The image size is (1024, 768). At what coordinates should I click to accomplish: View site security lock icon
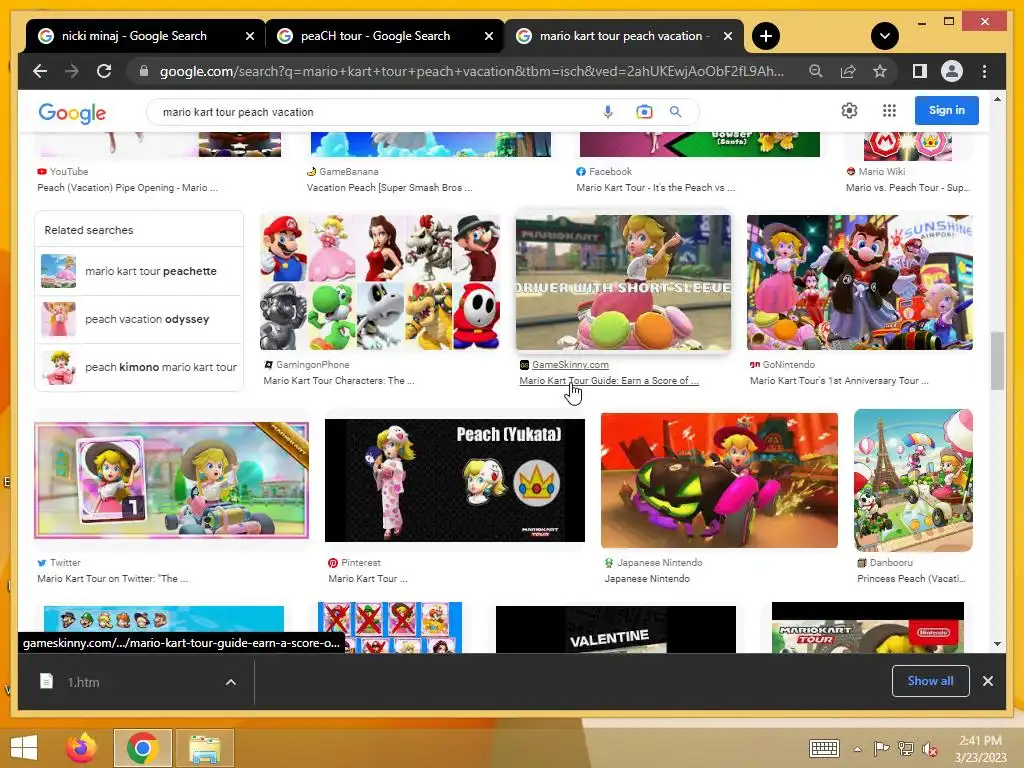point(144,71)
